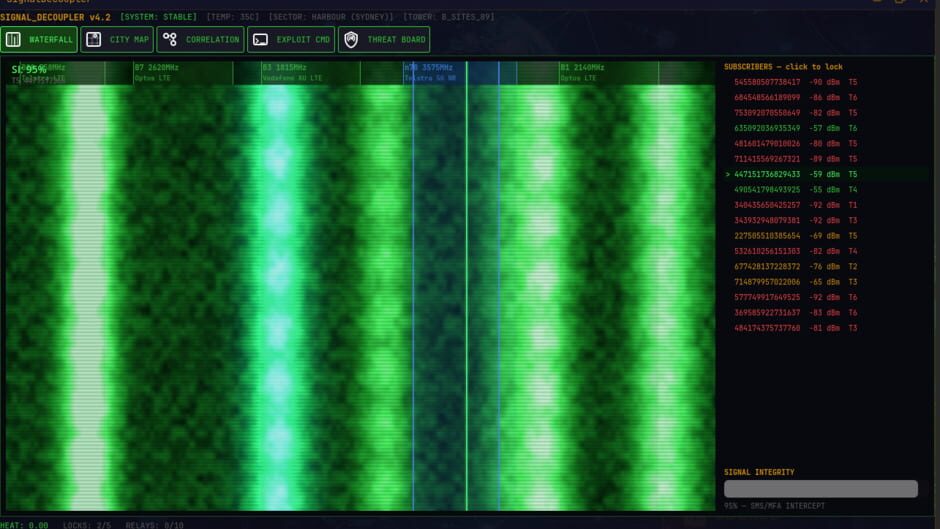Click the T1 tower tag for 340435650425257

853,205
